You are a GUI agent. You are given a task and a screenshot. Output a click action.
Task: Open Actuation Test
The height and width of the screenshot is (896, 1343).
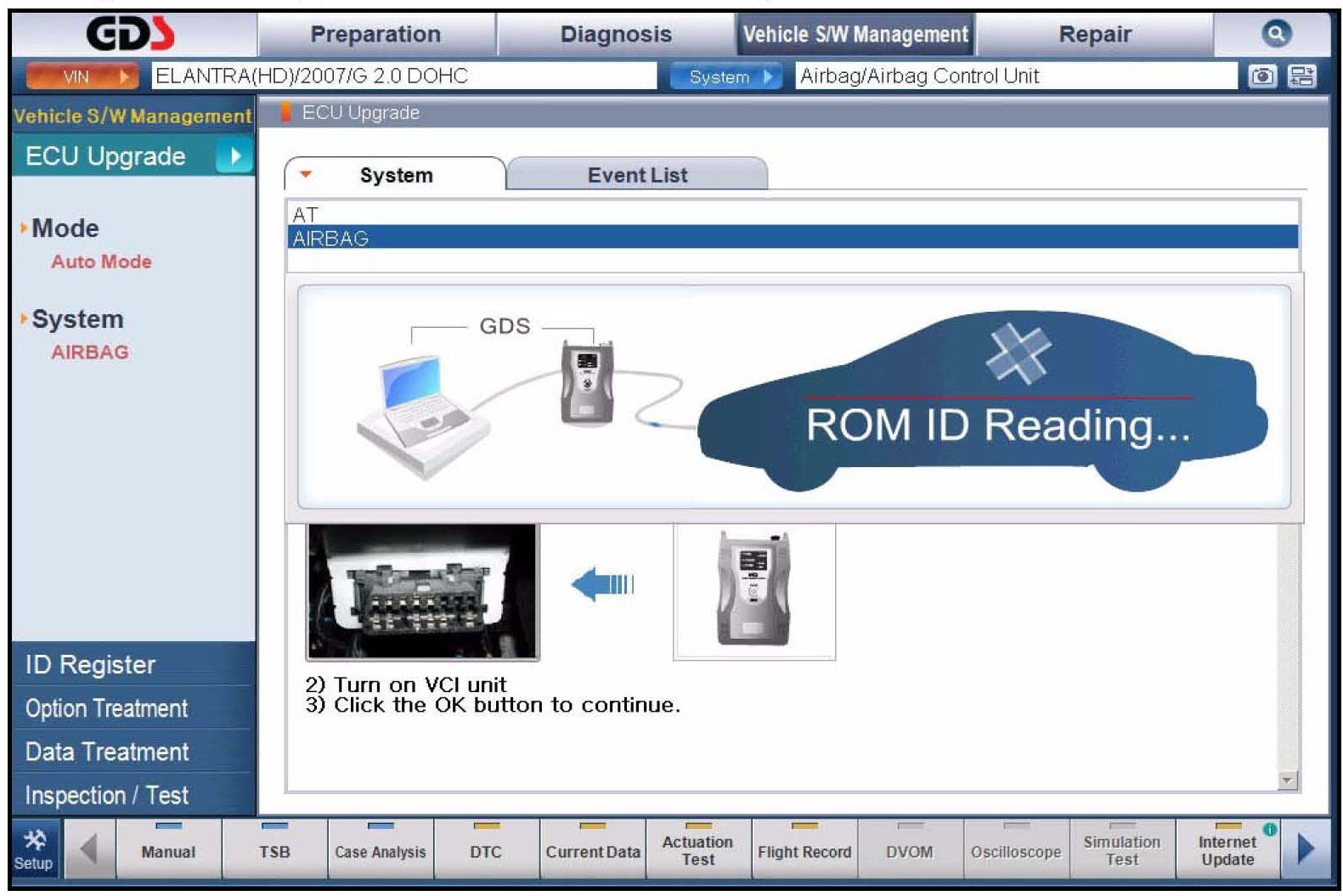698,849
